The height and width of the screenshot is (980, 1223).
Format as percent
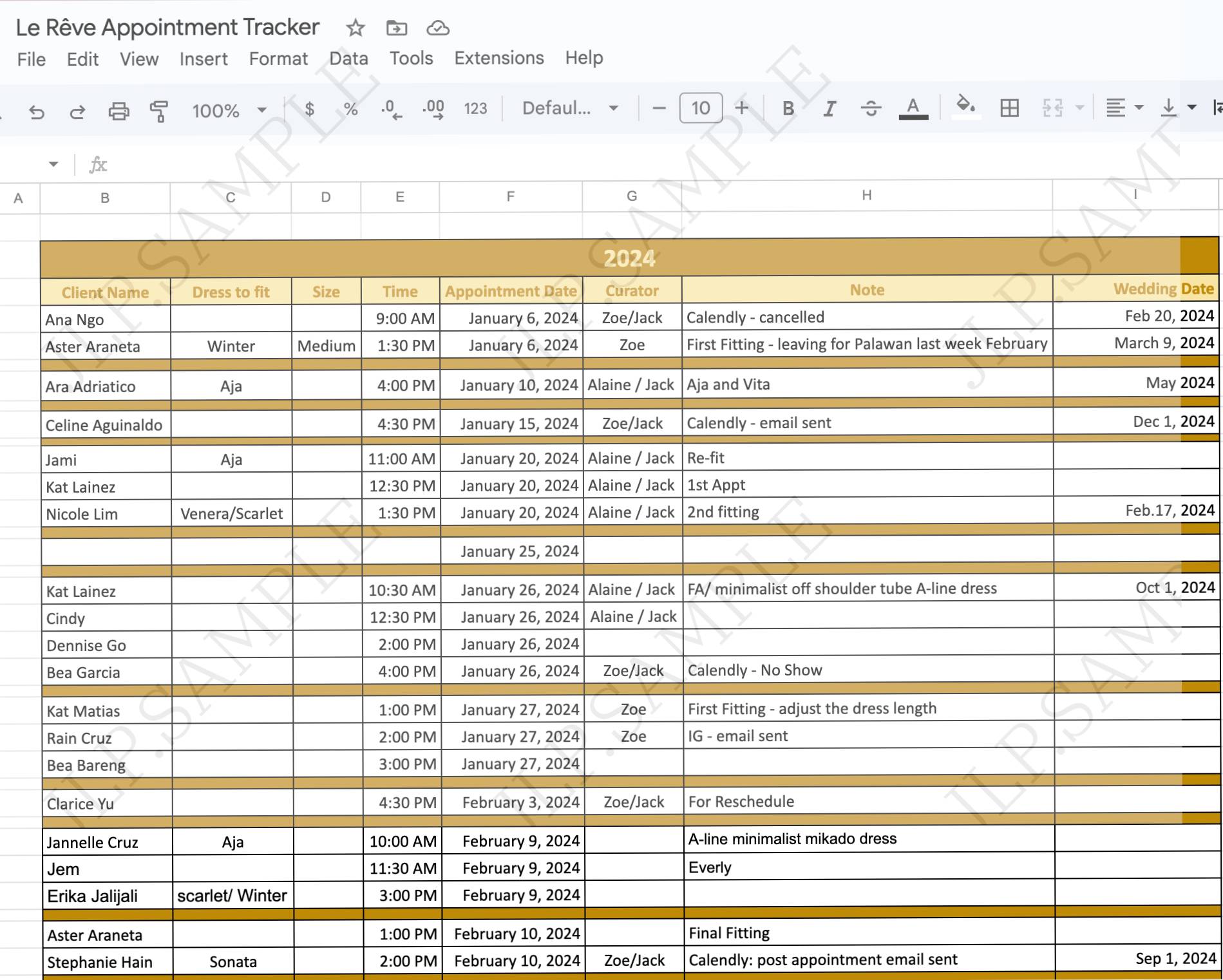350,109
